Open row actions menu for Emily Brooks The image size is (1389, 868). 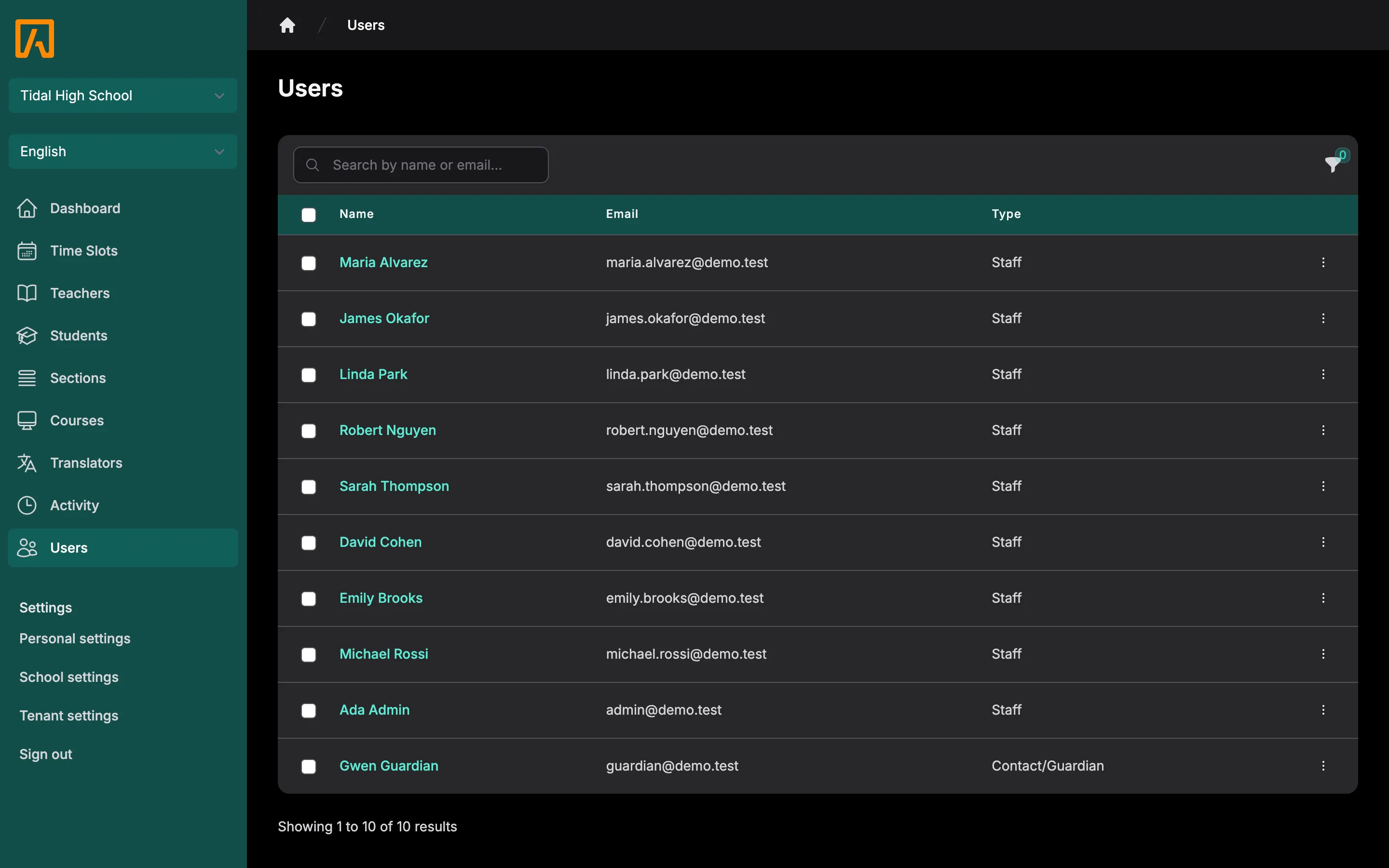tap(1323, 598)
